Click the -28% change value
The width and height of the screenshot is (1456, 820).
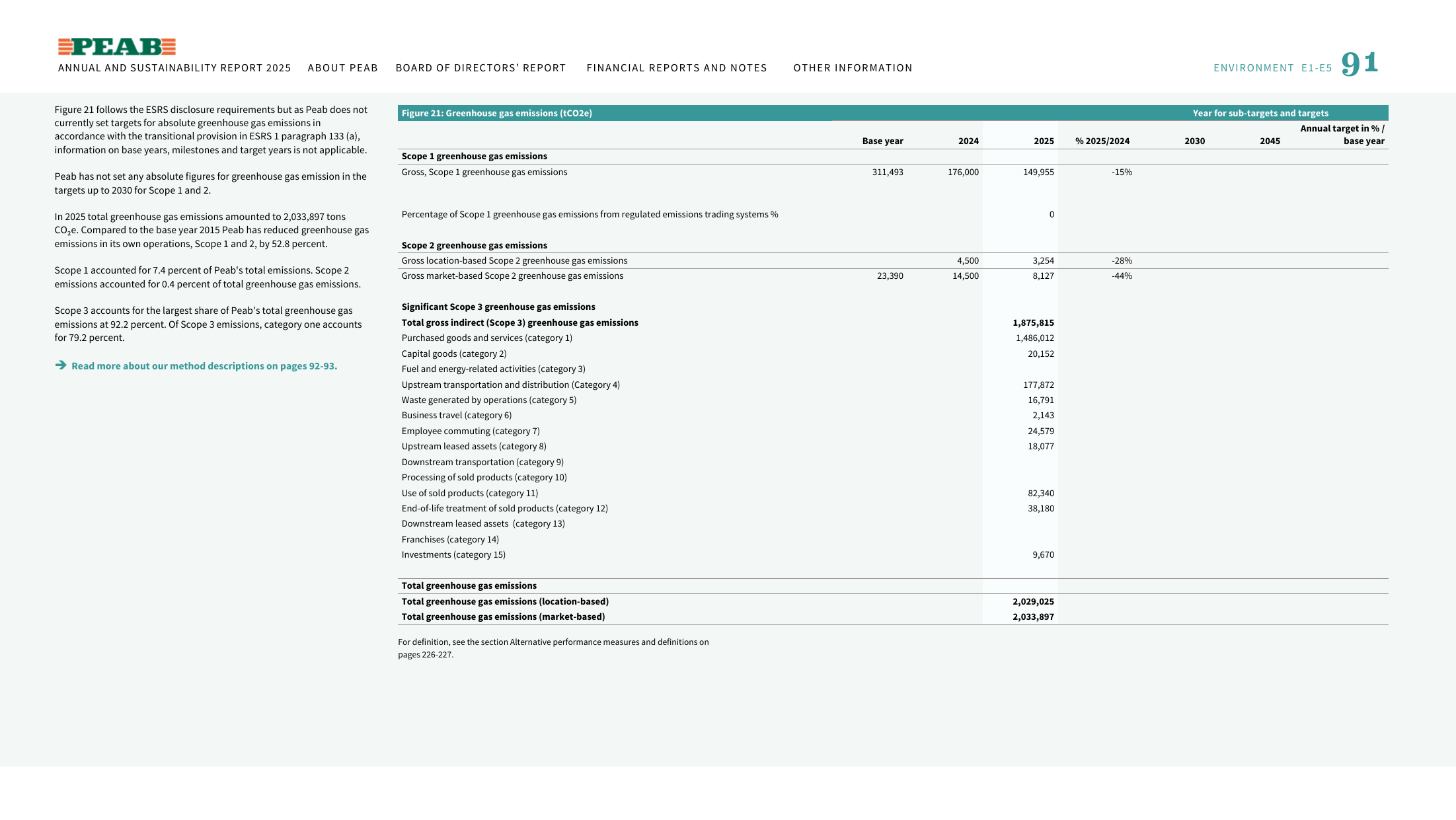(1122, 260)
